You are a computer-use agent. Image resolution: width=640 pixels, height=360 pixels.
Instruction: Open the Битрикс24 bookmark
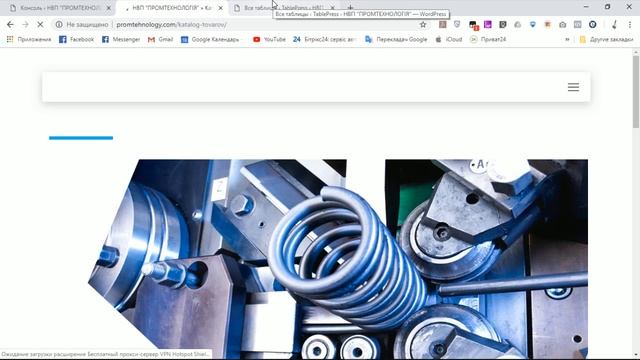coord(325,39)
